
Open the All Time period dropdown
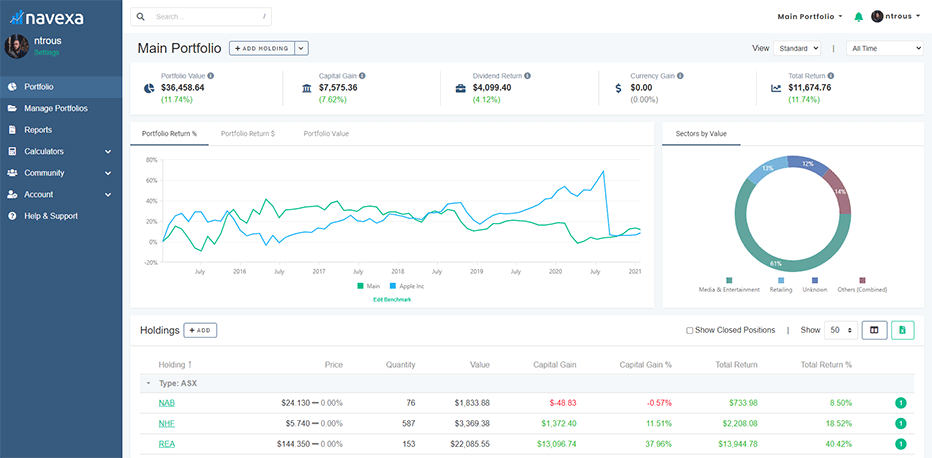click(883, 48)
